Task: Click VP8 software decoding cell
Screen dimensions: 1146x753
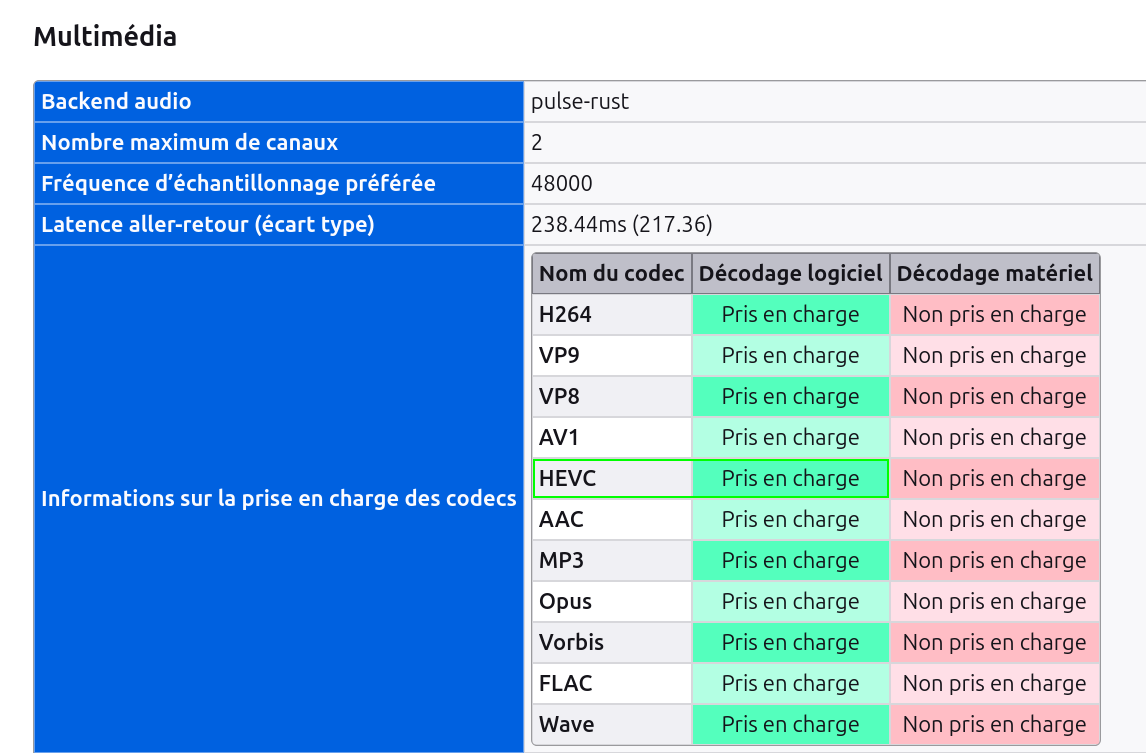Action: 791,396
